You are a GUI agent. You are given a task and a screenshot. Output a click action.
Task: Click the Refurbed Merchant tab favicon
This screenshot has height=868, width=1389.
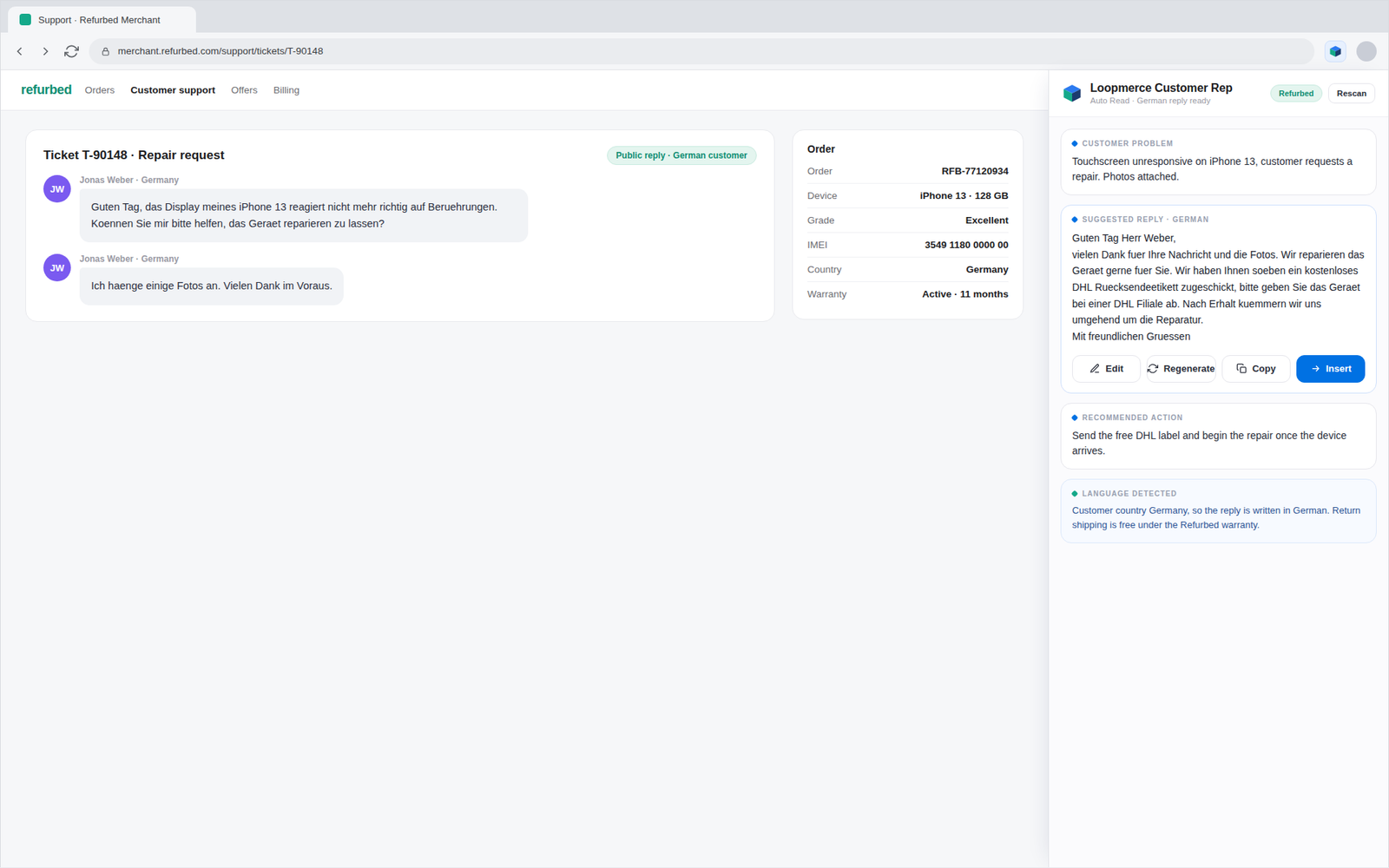point(25,19)
